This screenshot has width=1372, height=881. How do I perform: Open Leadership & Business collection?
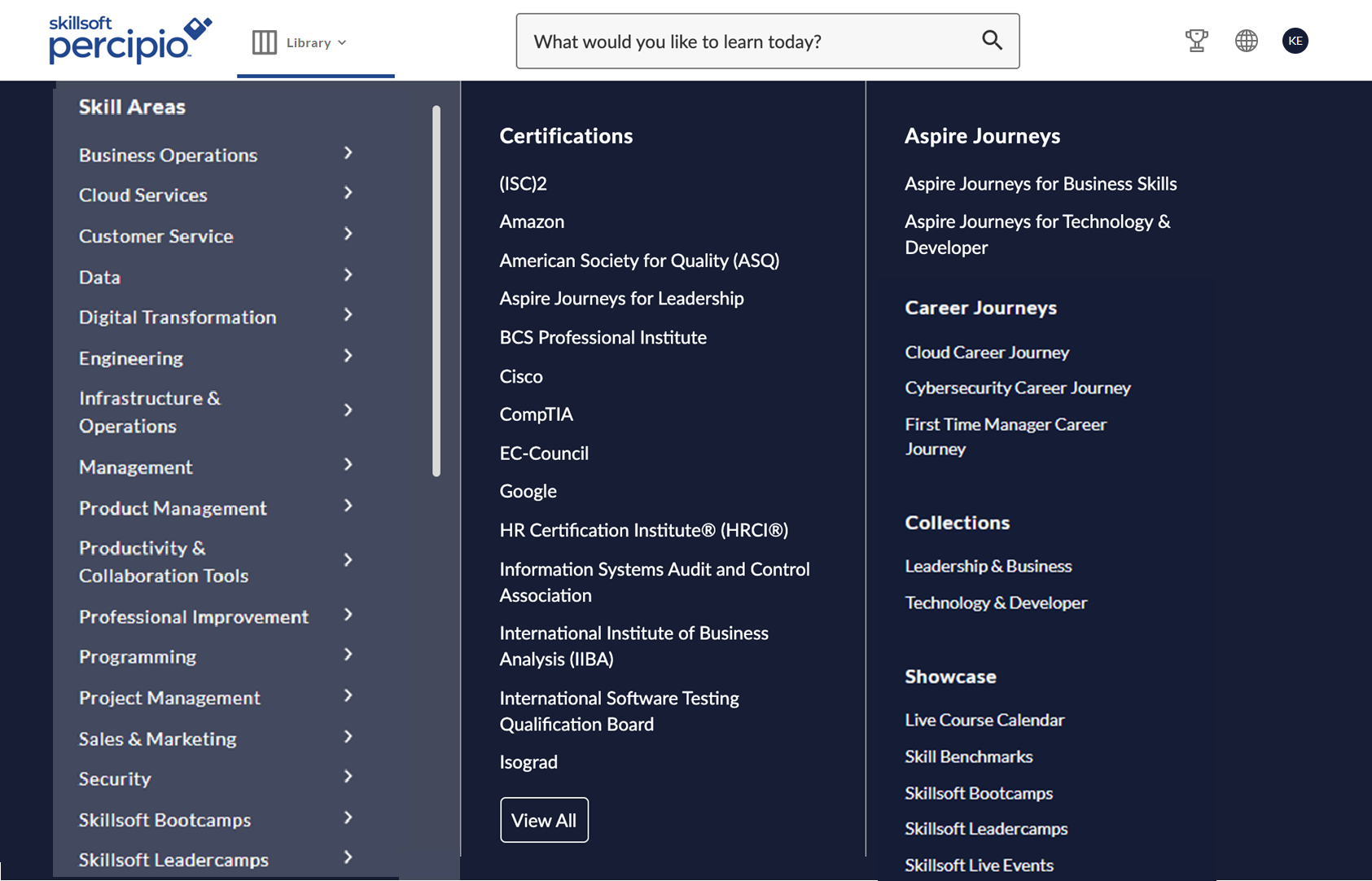point(988,566)
